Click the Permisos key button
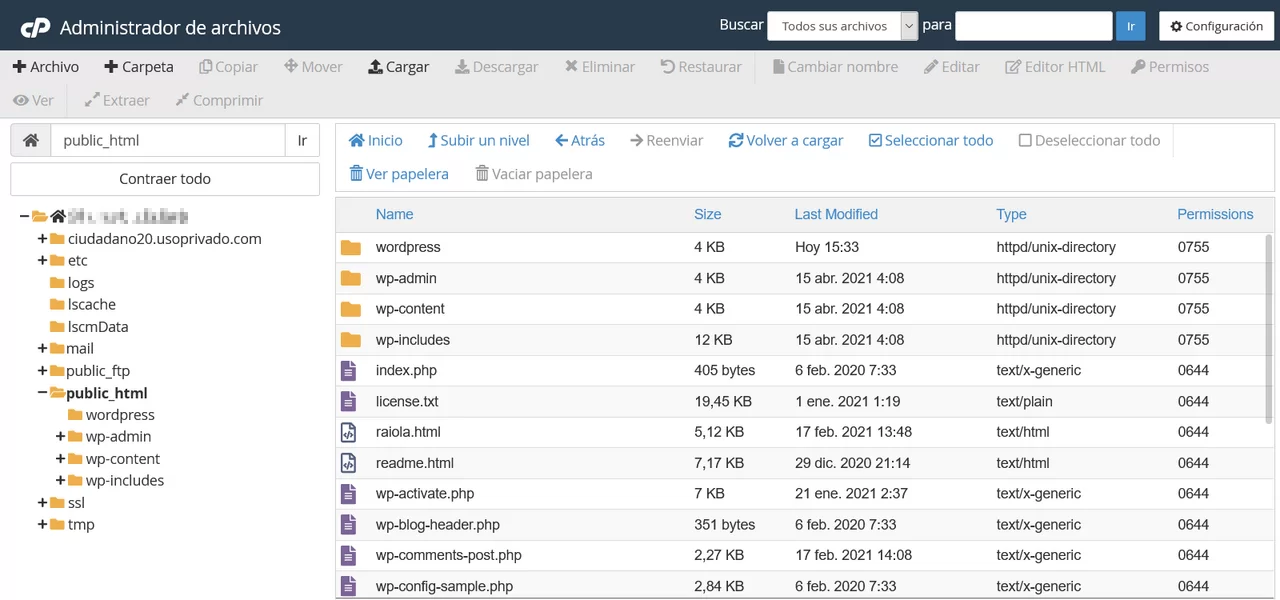Screen dimensions: 1280x600 (x=1170, y=67)
